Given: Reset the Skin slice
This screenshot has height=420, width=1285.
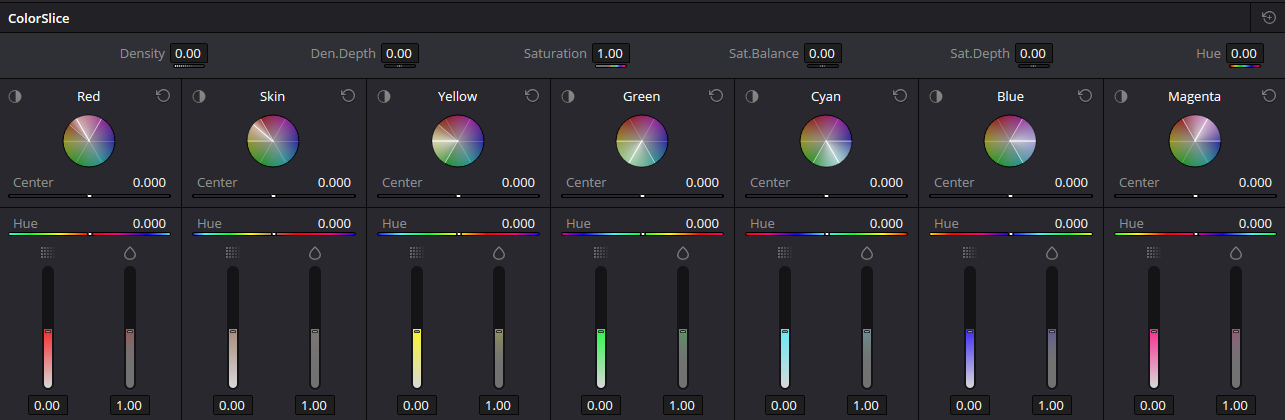Looking at the screenshot, I should coord(348,96).
